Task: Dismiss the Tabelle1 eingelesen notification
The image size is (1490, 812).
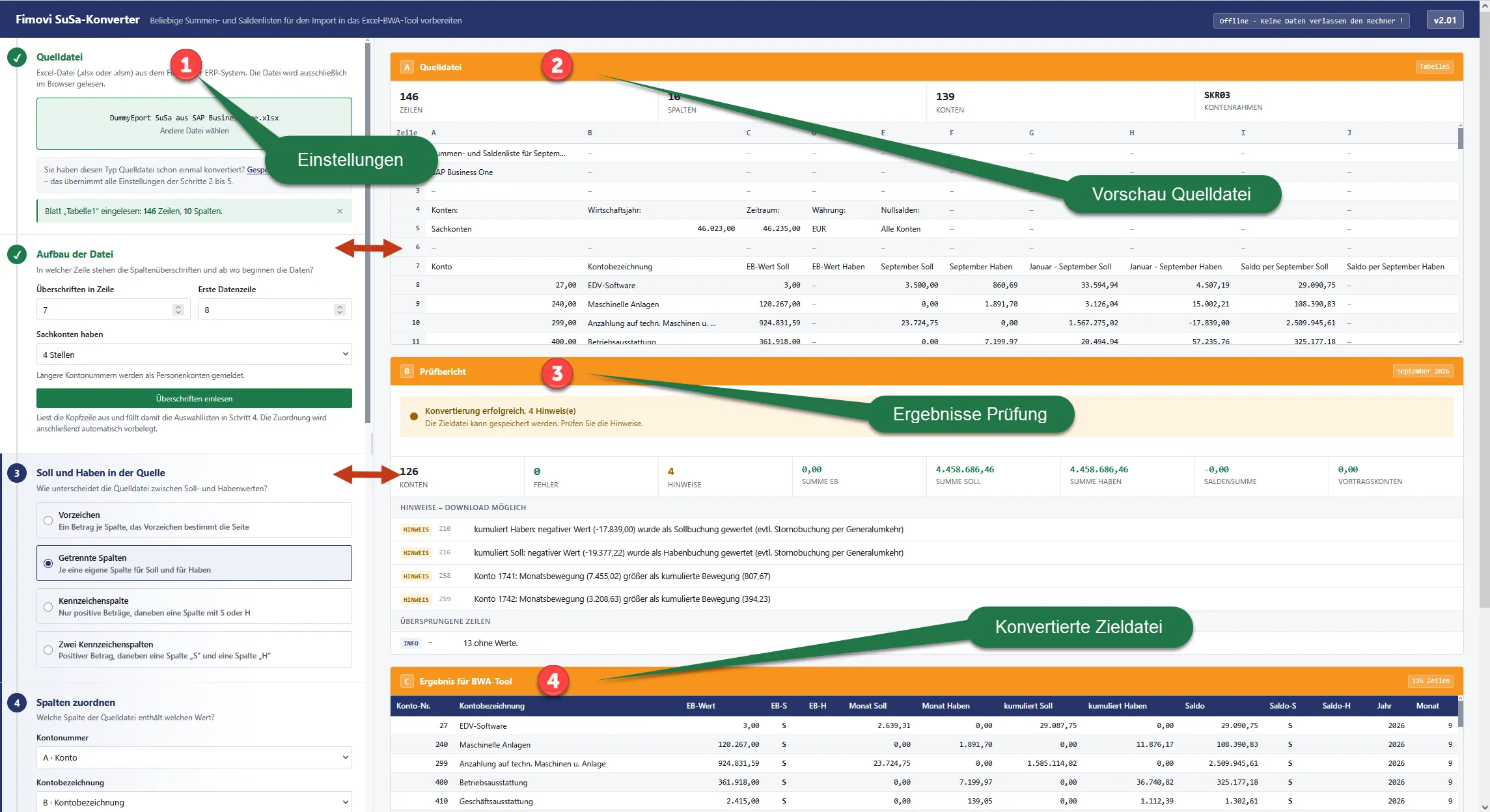Action: pyautogui.click(x=340, y=211)
